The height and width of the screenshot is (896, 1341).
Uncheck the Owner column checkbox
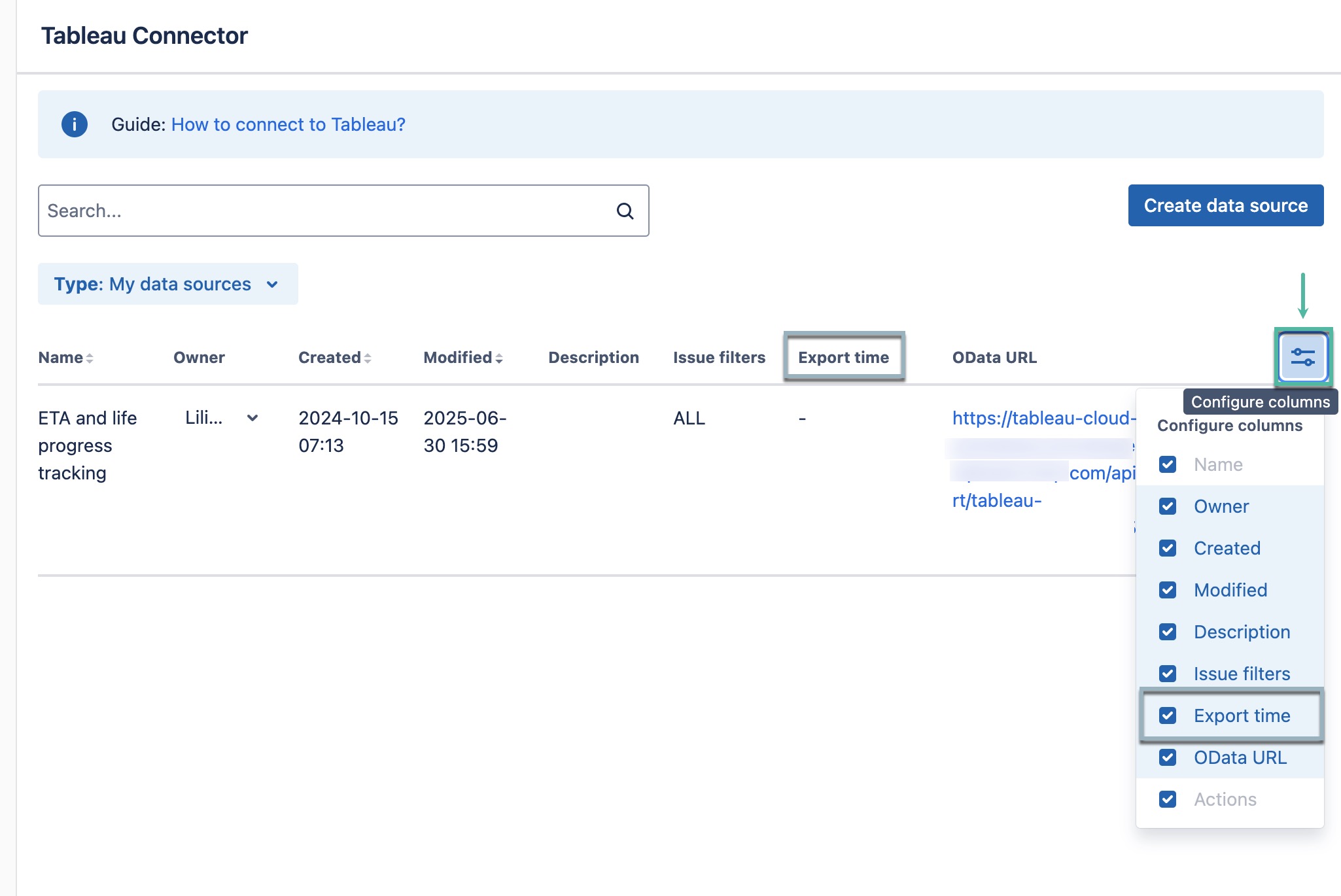click(1168, 506)
